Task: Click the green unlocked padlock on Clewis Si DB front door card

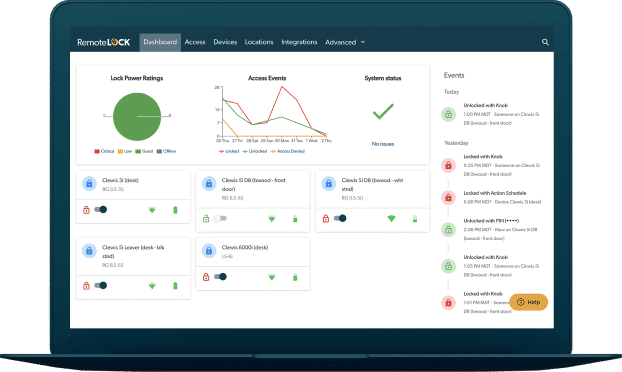Action: [206, 219]
